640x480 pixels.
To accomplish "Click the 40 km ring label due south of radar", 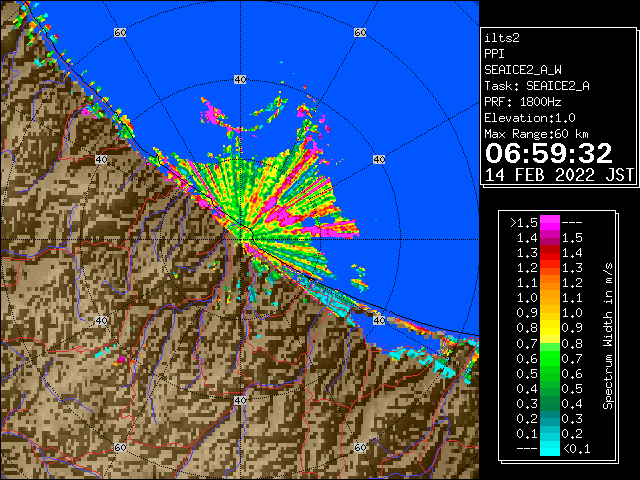I will (x=240, y=400).
